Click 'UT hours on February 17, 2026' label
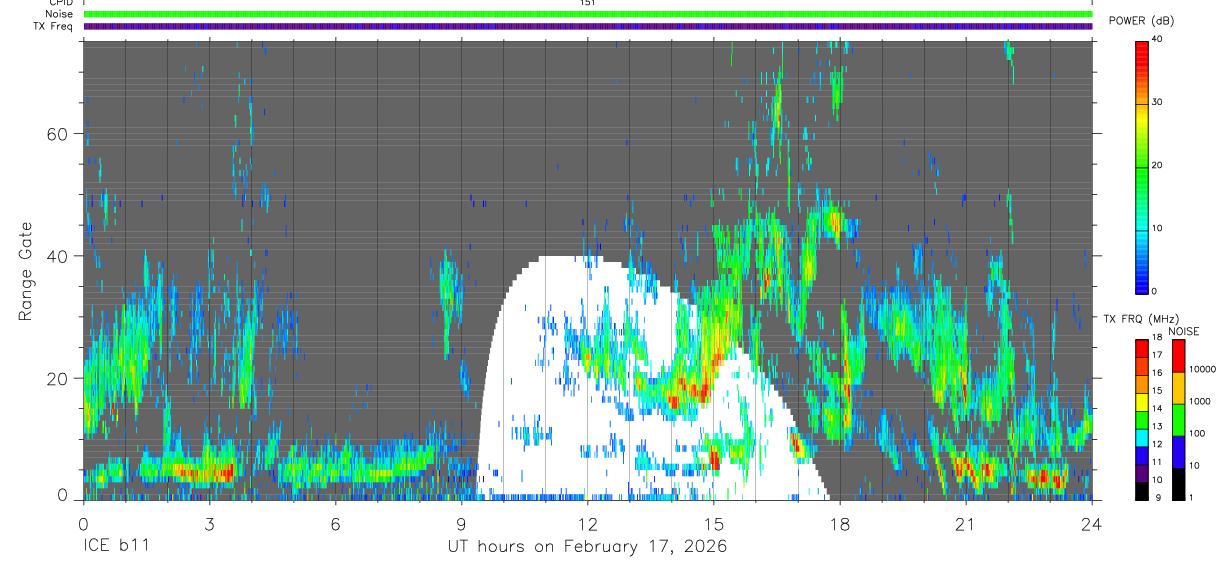 (587, 547)
